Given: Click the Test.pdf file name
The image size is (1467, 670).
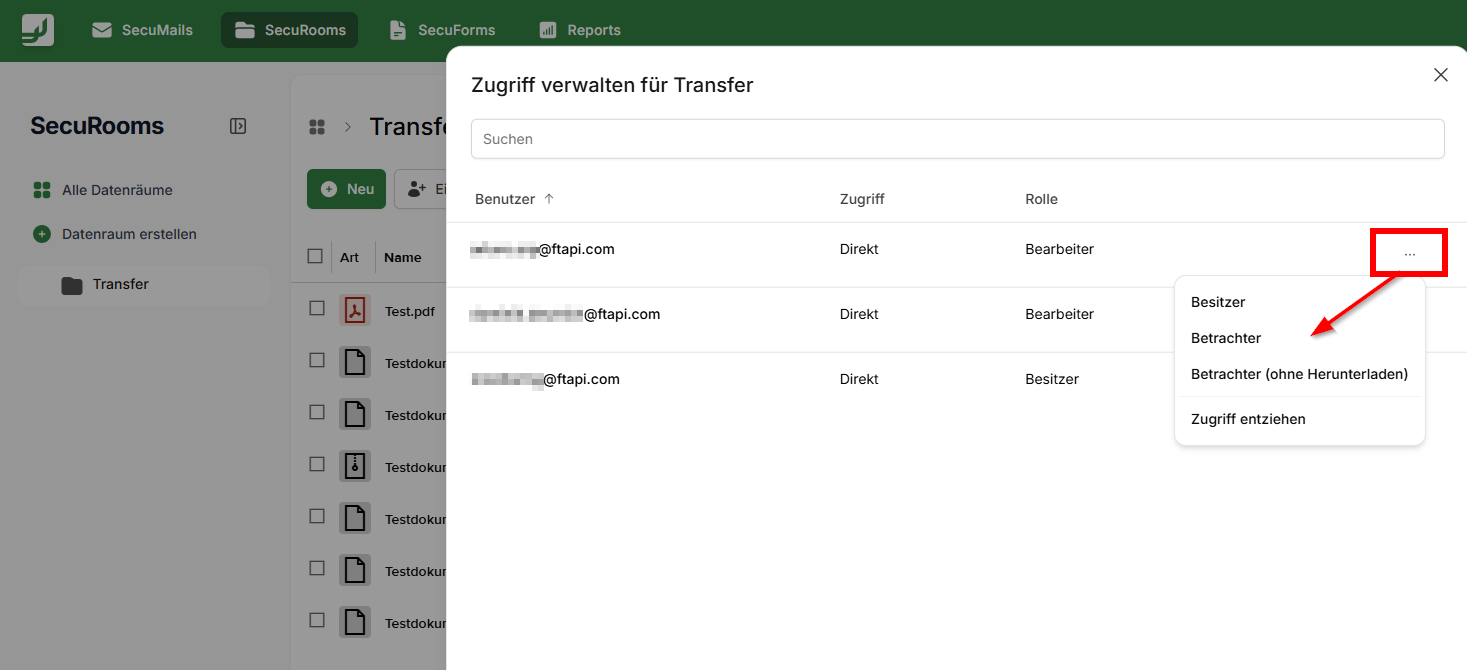Looking at the screenshot, I should (x=410, y=311).
